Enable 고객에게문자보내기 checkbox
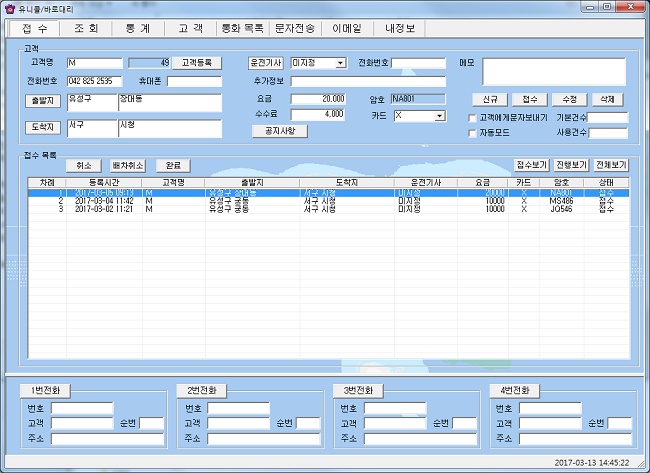The height and width of the screenshot is (473, 650). [x=473, y=118]
